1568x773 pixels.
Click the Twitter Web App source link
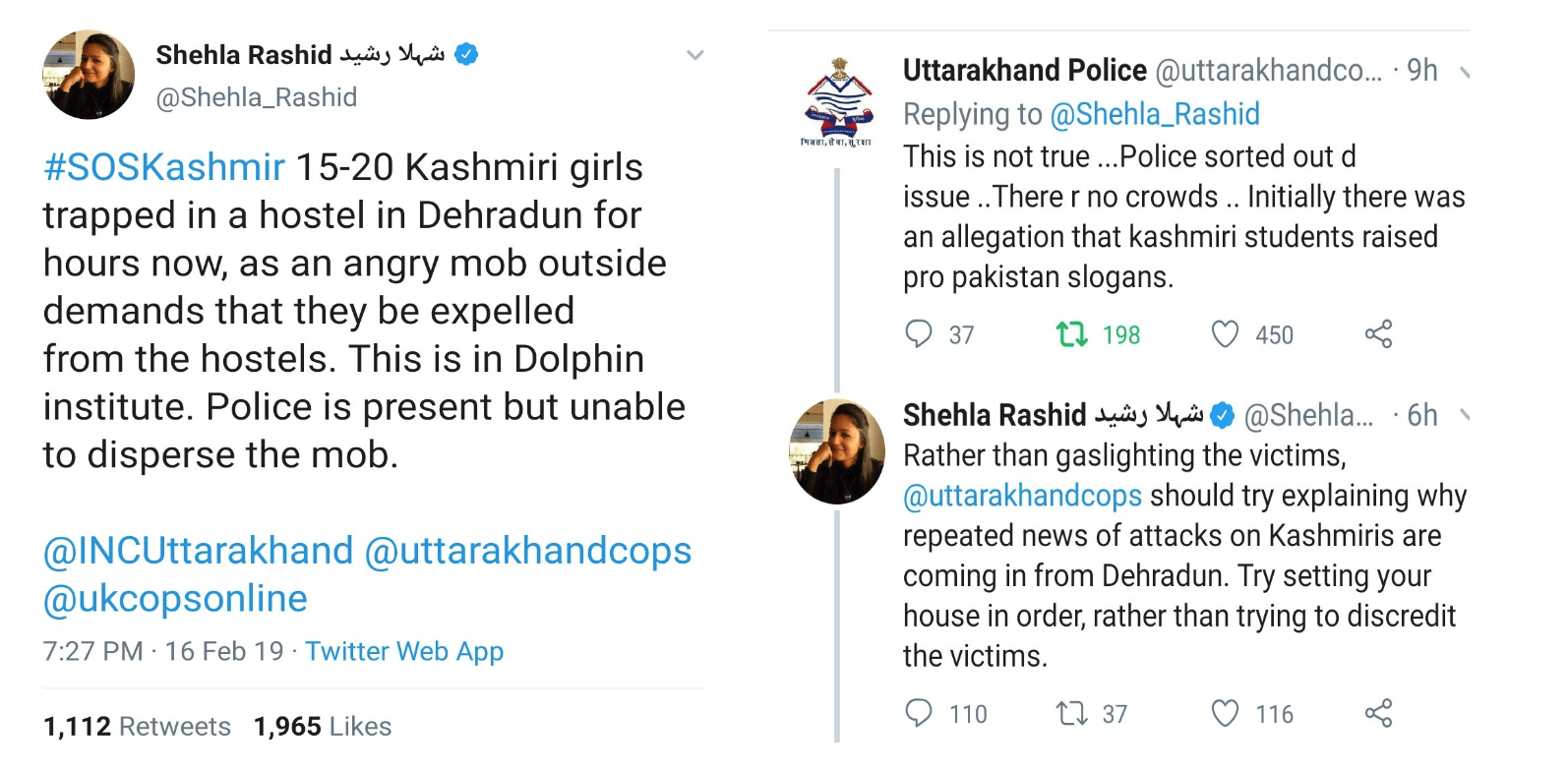pyautogui.click(x=404, y=651)
